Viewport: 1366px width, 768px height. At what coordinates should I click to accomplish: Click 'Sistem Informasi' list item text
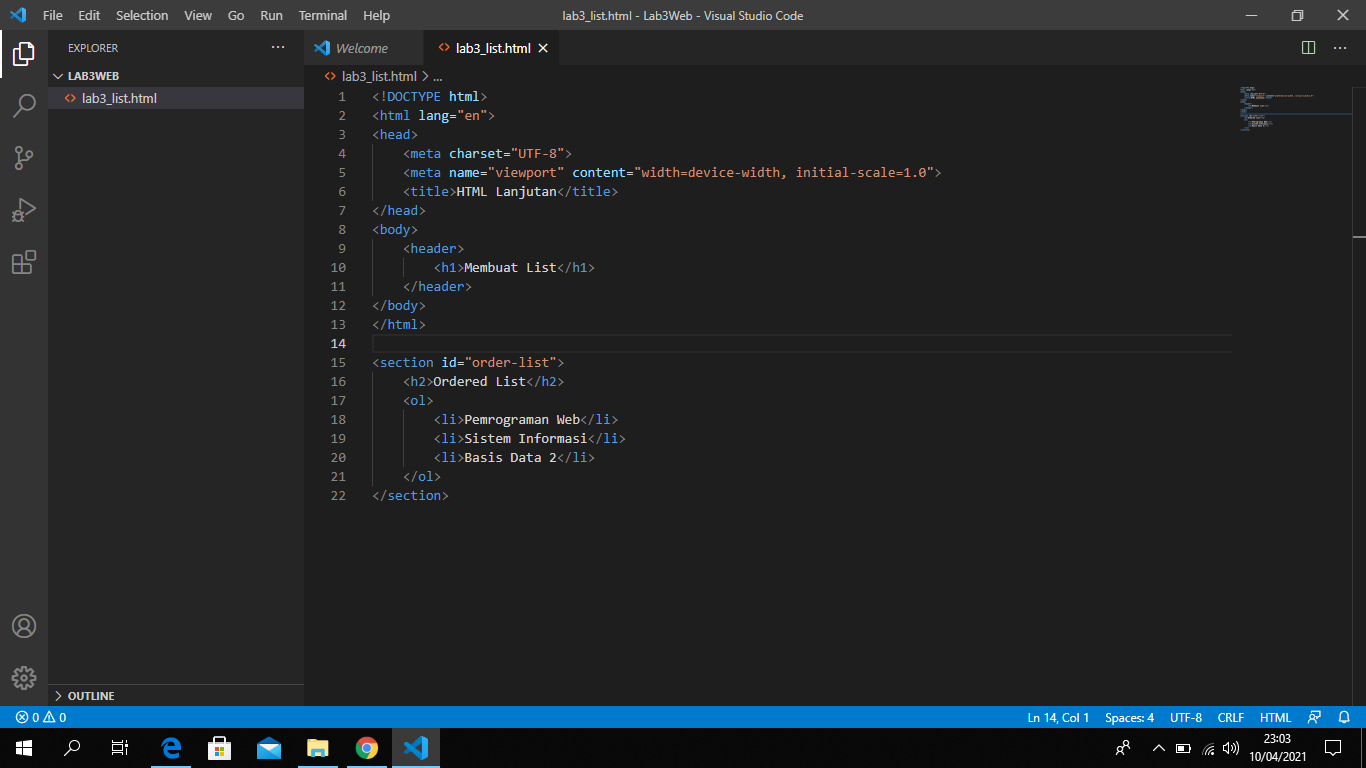526,438
